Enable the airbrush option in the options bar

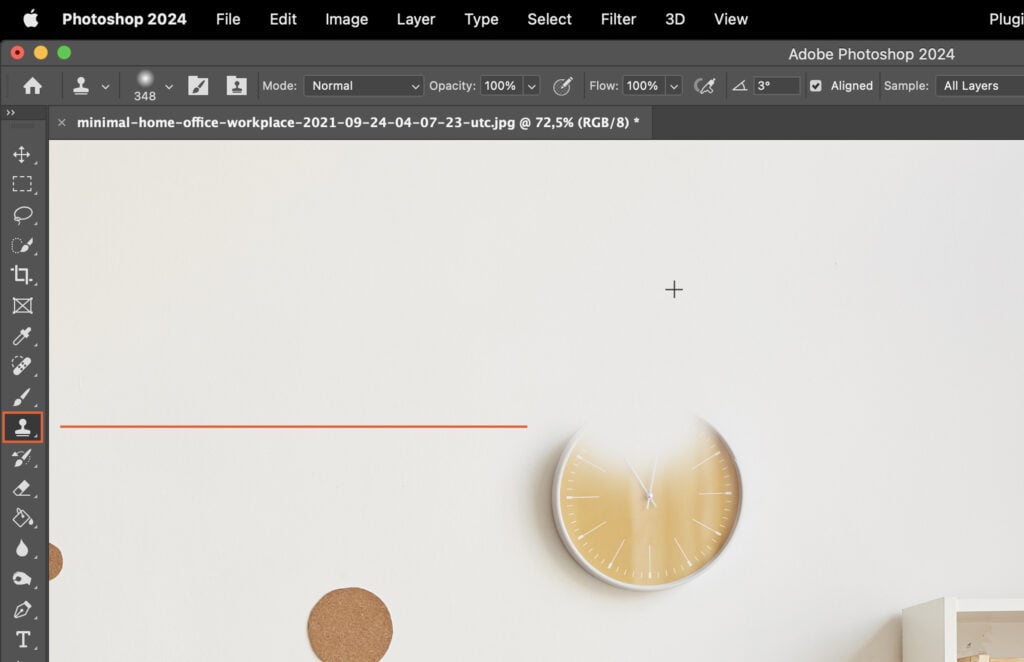[705, 86]
